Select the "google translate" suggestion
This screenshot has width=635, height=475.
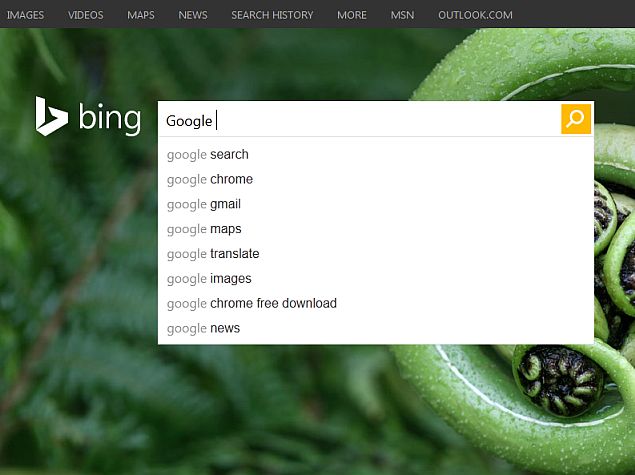(213, 254)
